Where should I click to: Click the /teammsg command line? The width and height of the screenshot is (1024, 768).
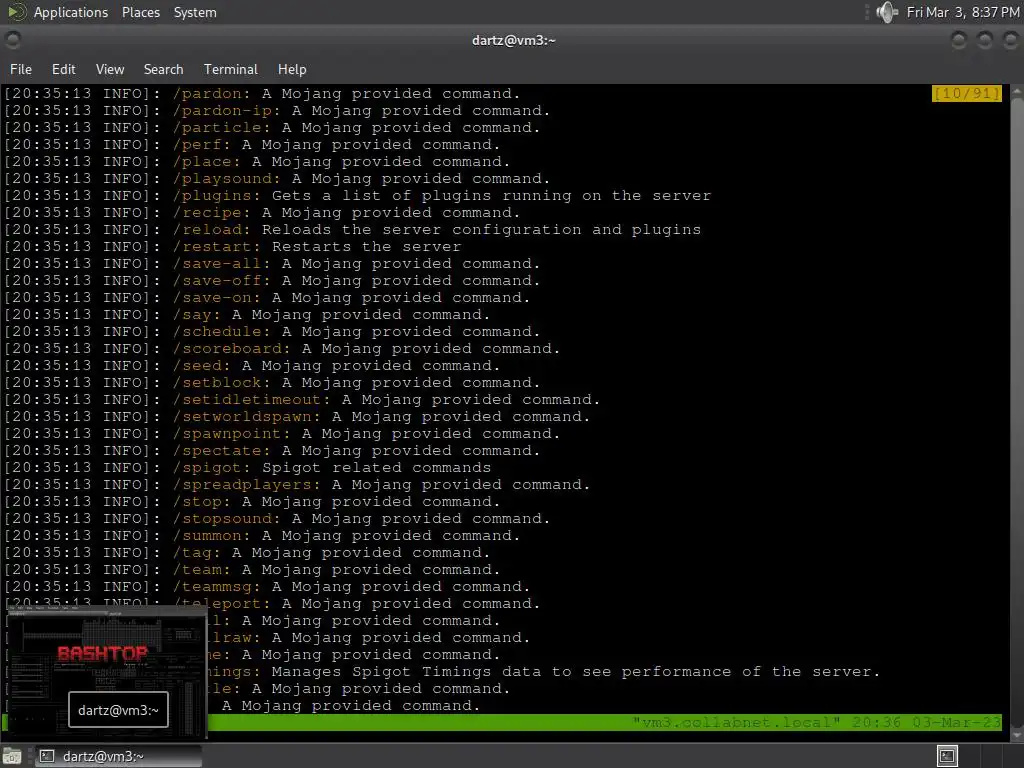(267, 586)
